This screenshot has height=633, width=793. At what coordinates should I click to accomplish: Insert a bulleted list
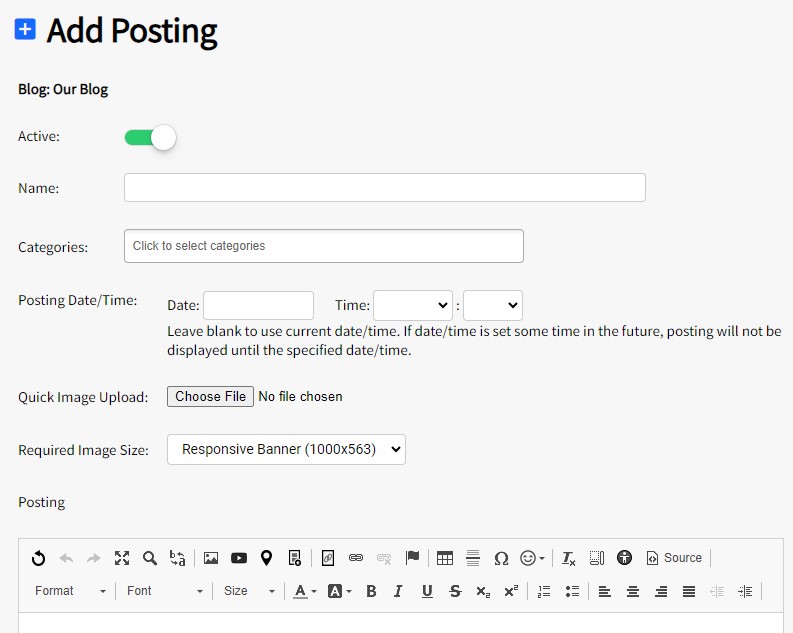pos(572,591)
